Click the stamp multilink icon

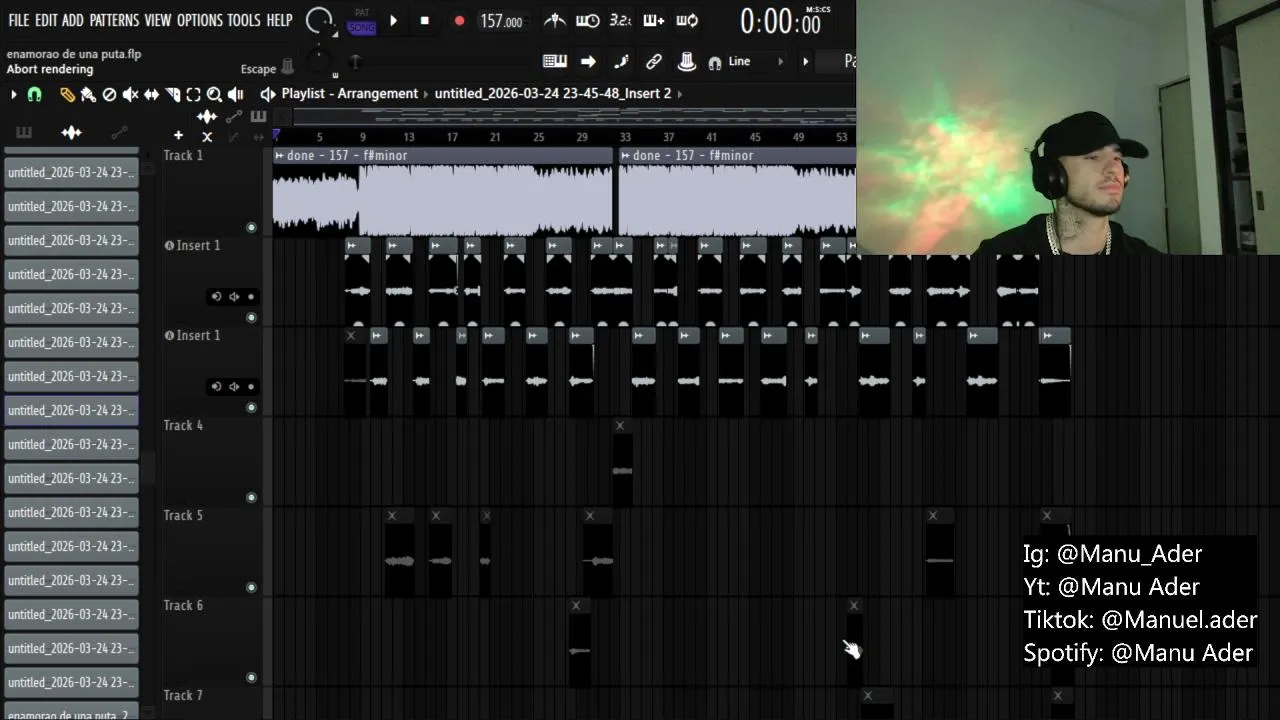[687, 61]
